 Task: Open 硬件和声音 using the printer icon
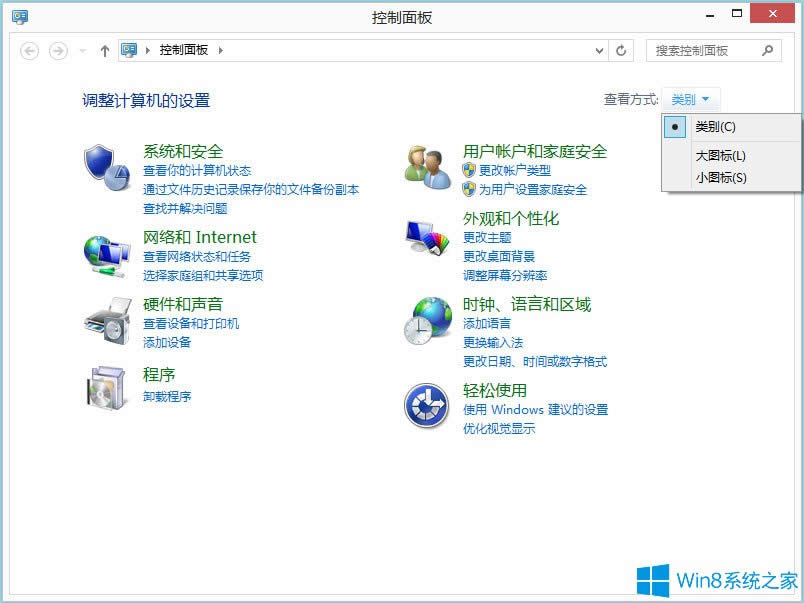[x=105, y=322]
